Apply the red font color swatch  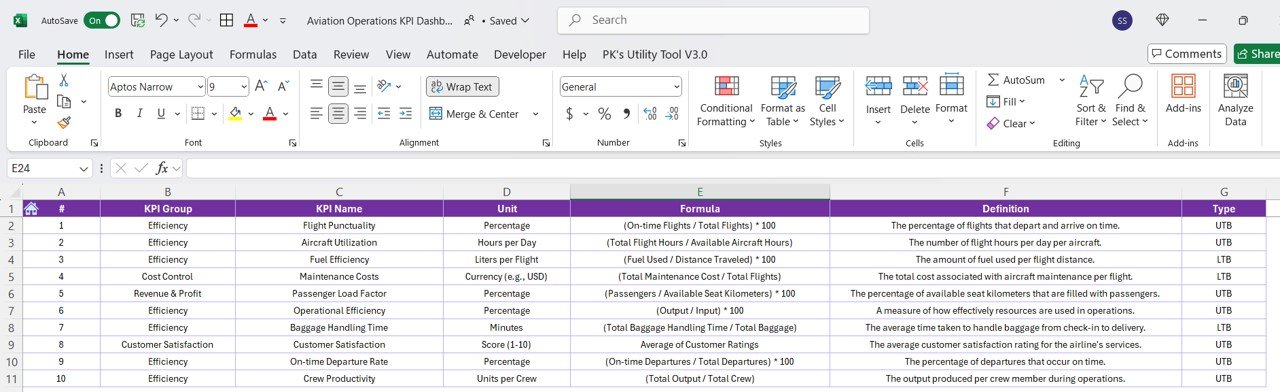coord(269,114)
